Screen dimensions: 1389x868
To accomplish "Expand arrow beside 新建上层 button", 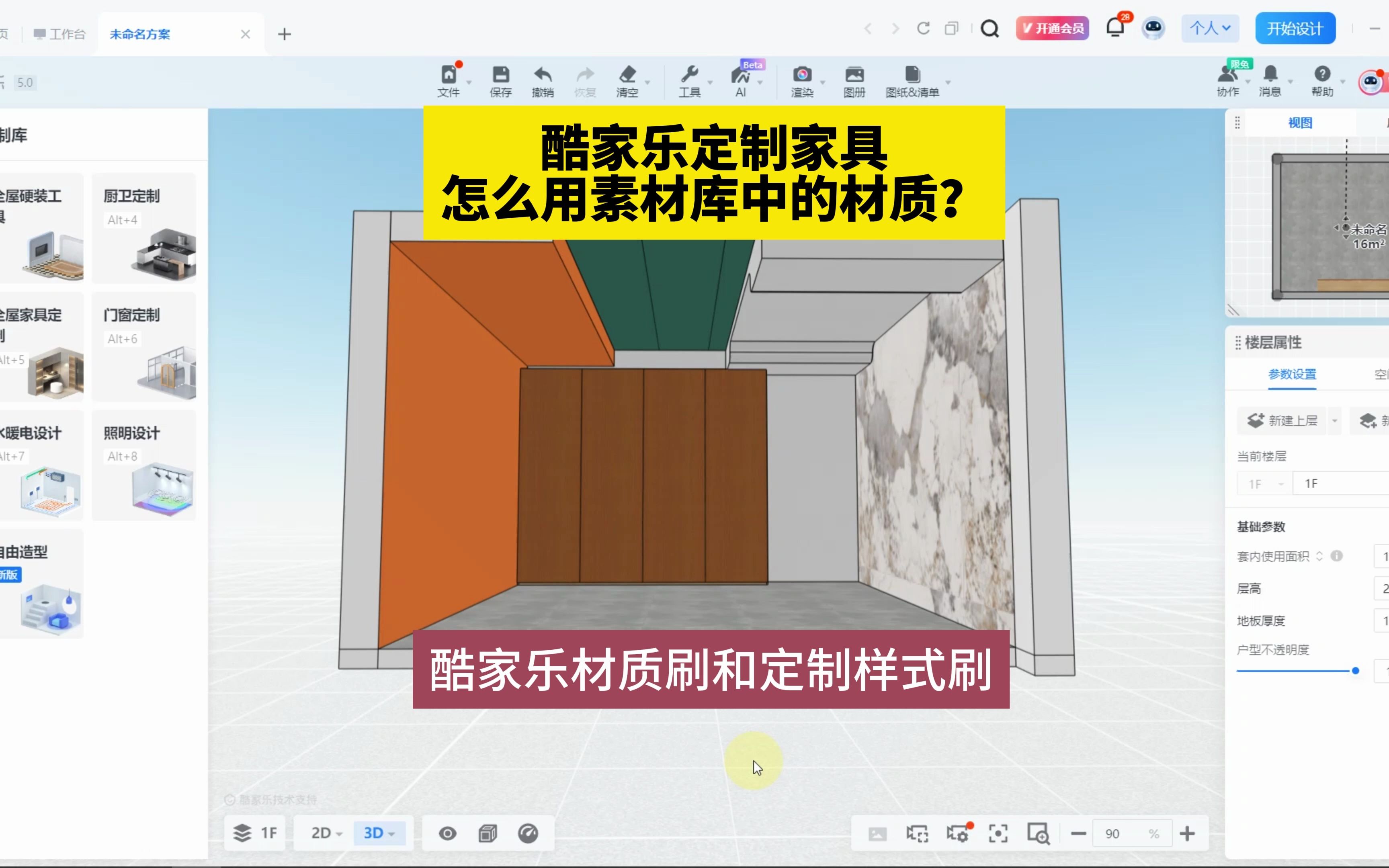I will coord(1335,421).
